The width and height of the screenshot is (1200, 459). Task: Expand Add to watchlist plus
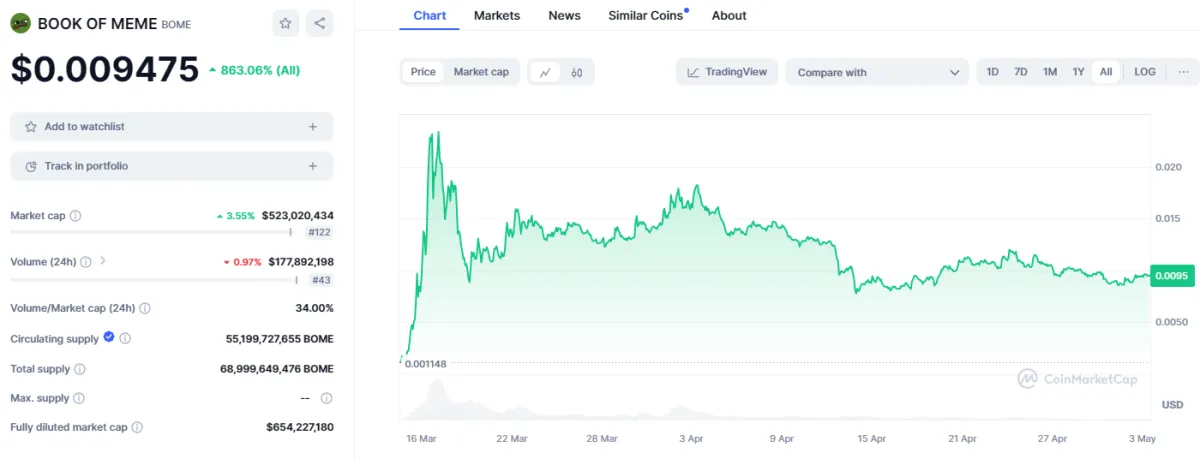(x=313, y=127)
